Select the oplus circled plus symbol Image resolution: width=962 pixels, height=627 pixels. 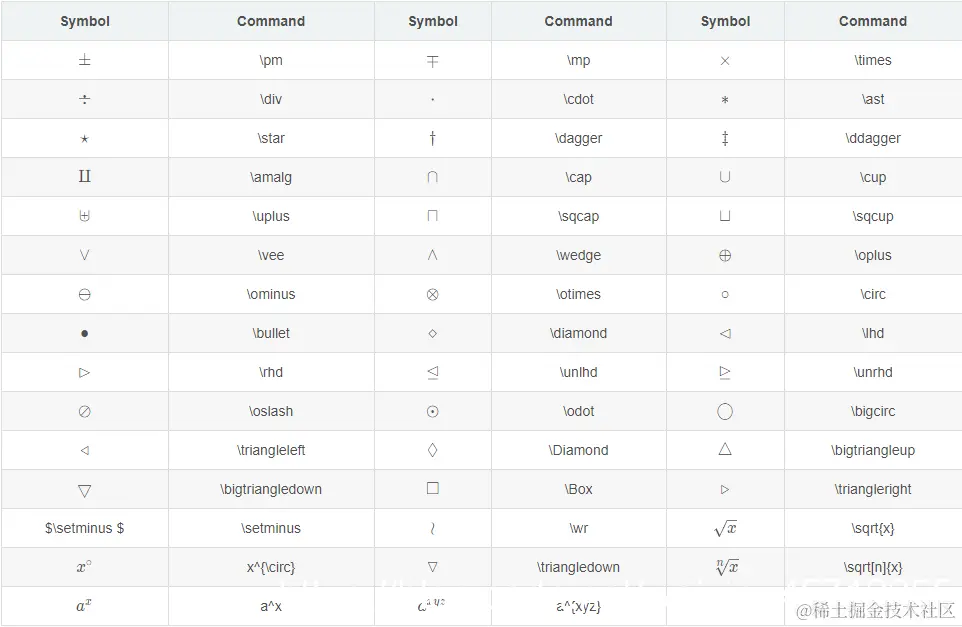tap(725, 255)
